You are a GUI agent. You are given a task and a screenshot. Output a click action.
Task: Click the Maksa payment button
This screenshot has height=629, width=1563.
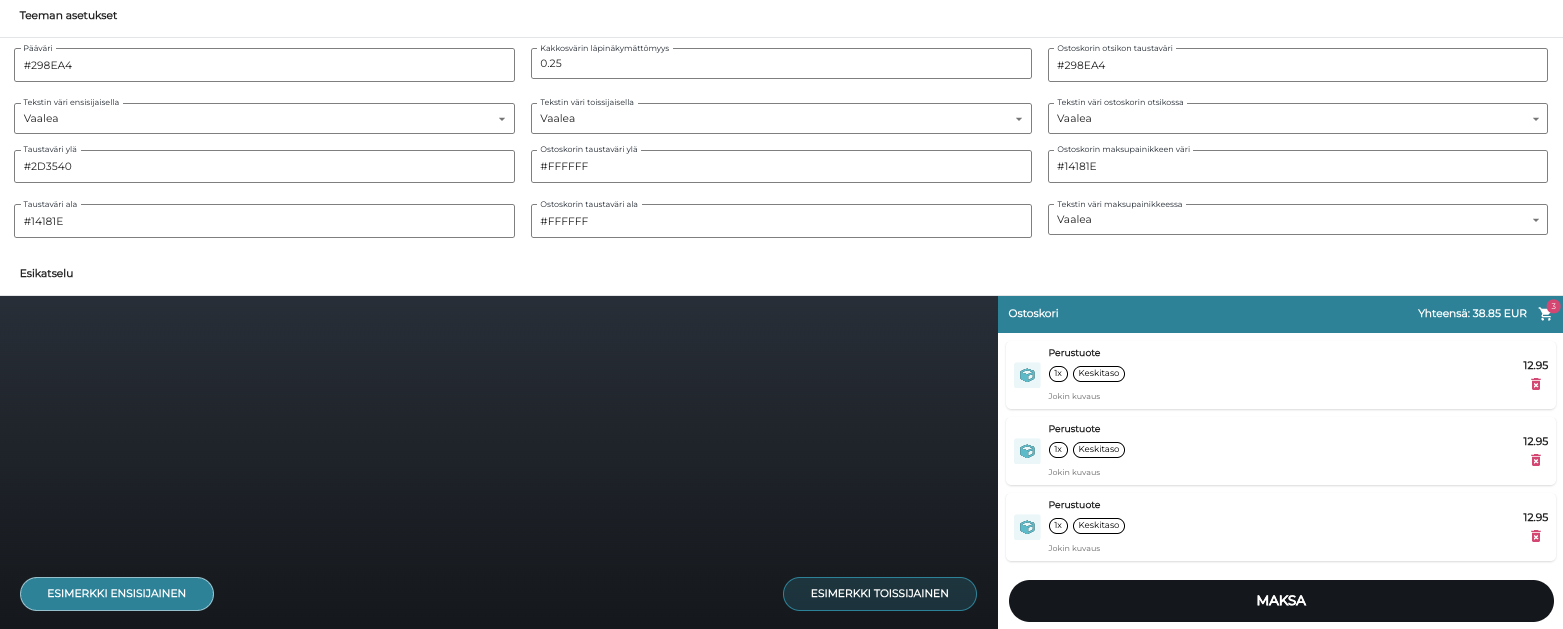[x=1281, y=601]
